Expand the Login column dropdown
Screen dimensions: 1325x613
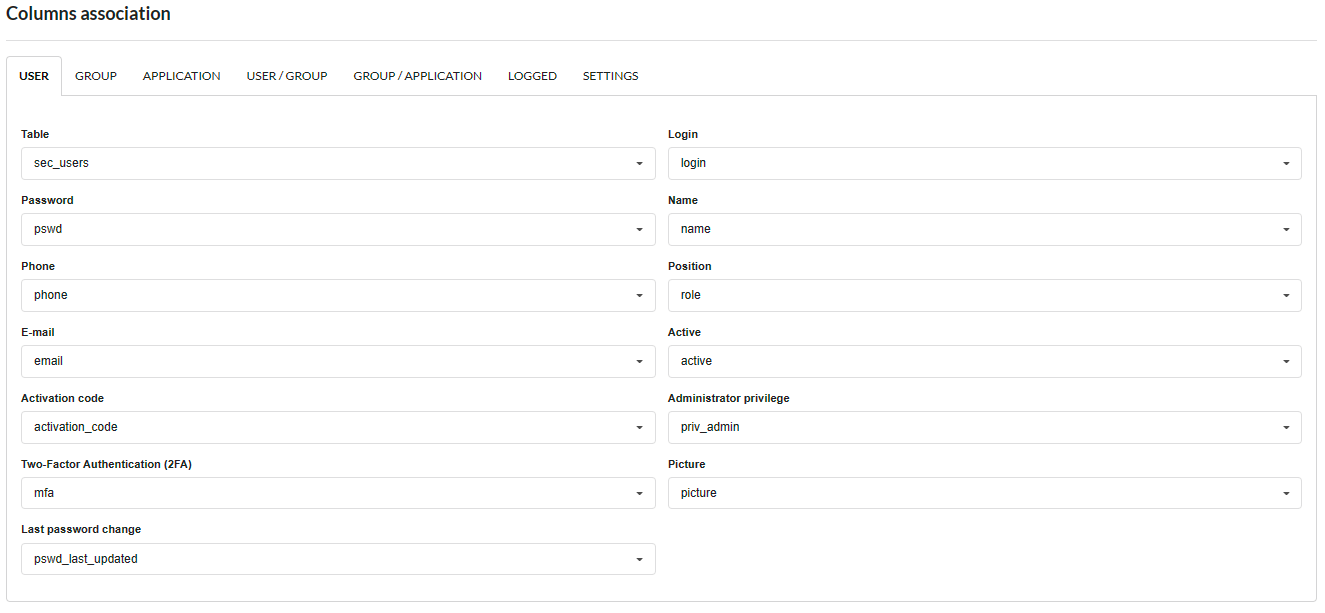[983, 163]
